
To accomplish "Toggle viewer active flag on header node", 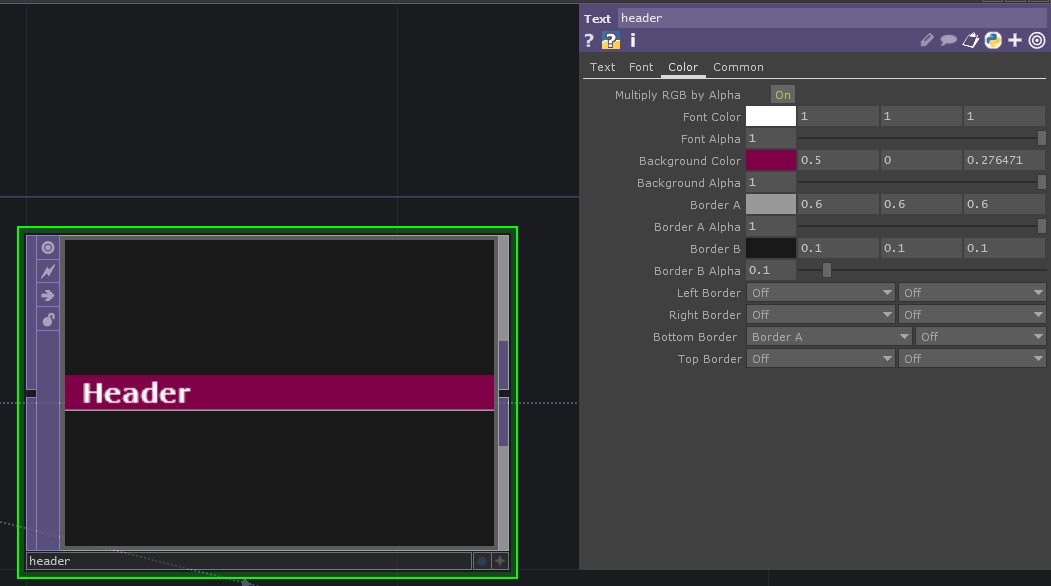I will (x=48, y=247).
